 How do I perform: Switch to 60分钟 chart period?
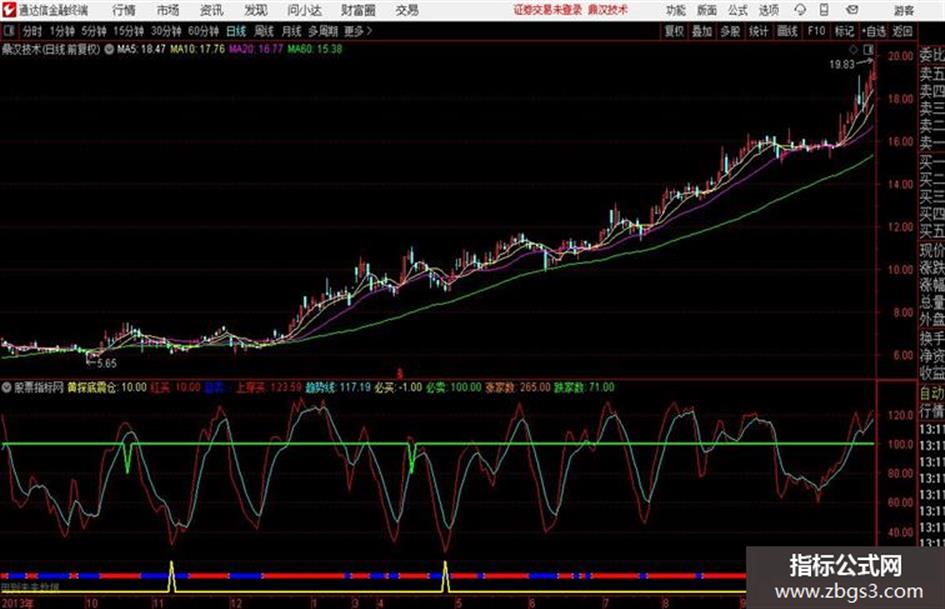tap(204, 31)
